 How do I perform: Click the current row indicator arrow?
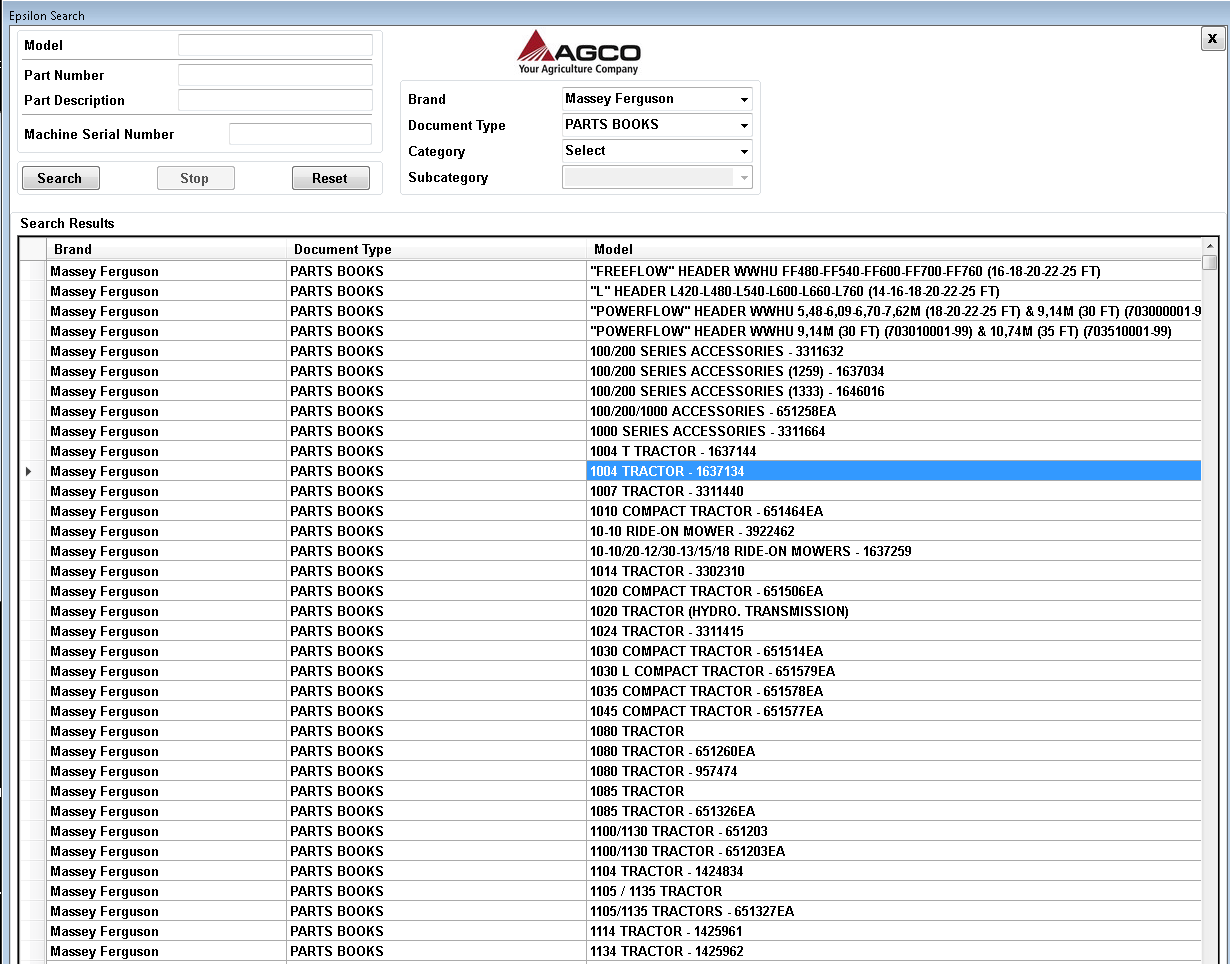tap(29, 471)
